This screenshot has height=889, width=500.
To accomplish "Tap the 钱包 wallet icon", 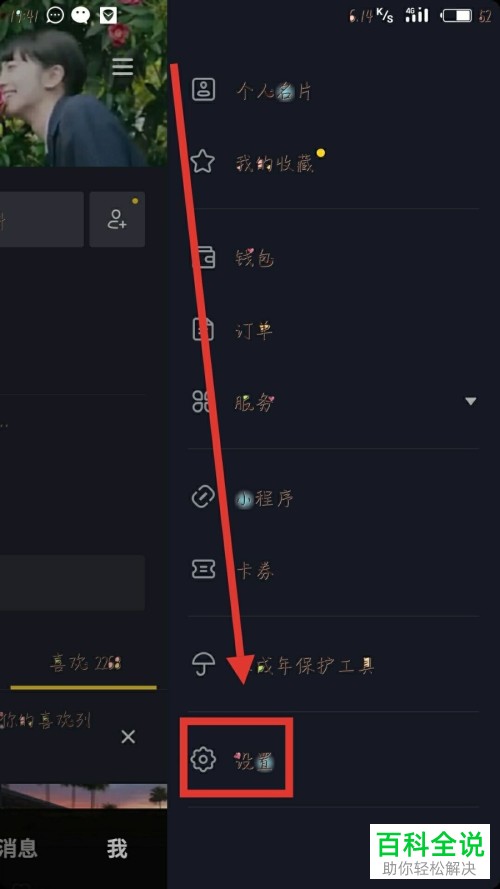I will [x=203, y=258].
